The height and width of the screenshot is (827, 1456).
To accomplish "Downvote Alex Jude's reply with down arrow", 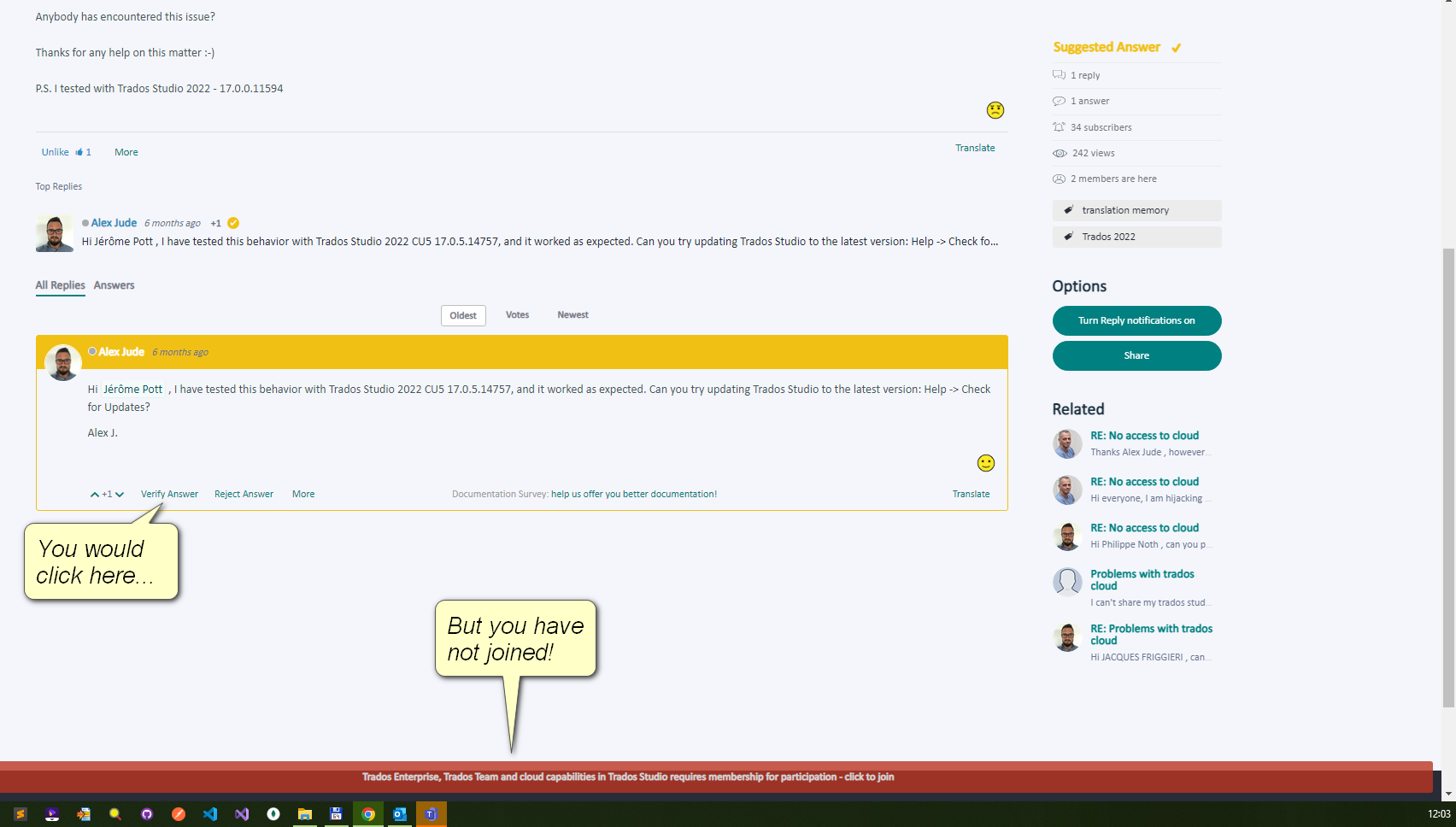I will [120, 494].
